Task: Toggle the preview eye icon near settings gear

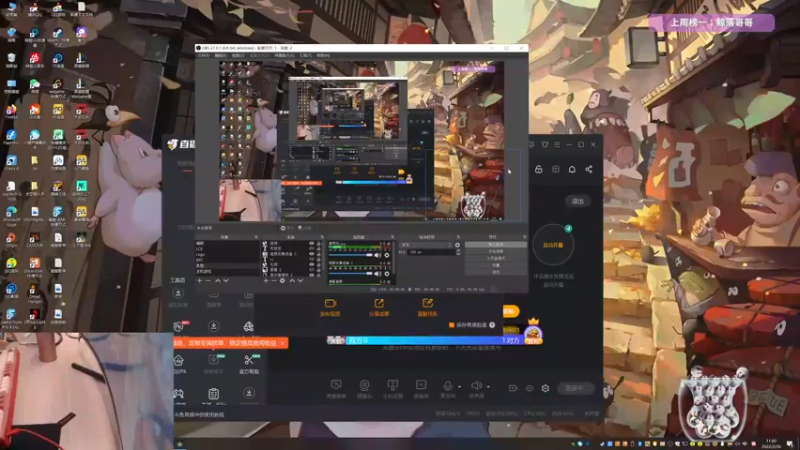Action: click(x=529, y=388)
